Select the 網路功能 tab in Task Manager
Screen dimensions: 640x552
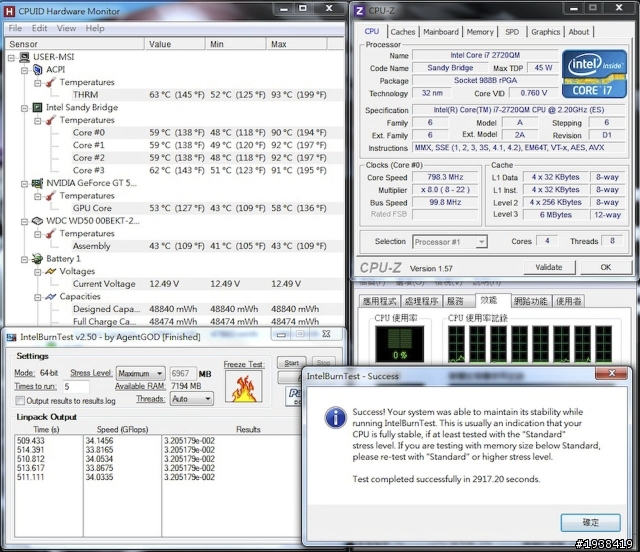point(530,301)
